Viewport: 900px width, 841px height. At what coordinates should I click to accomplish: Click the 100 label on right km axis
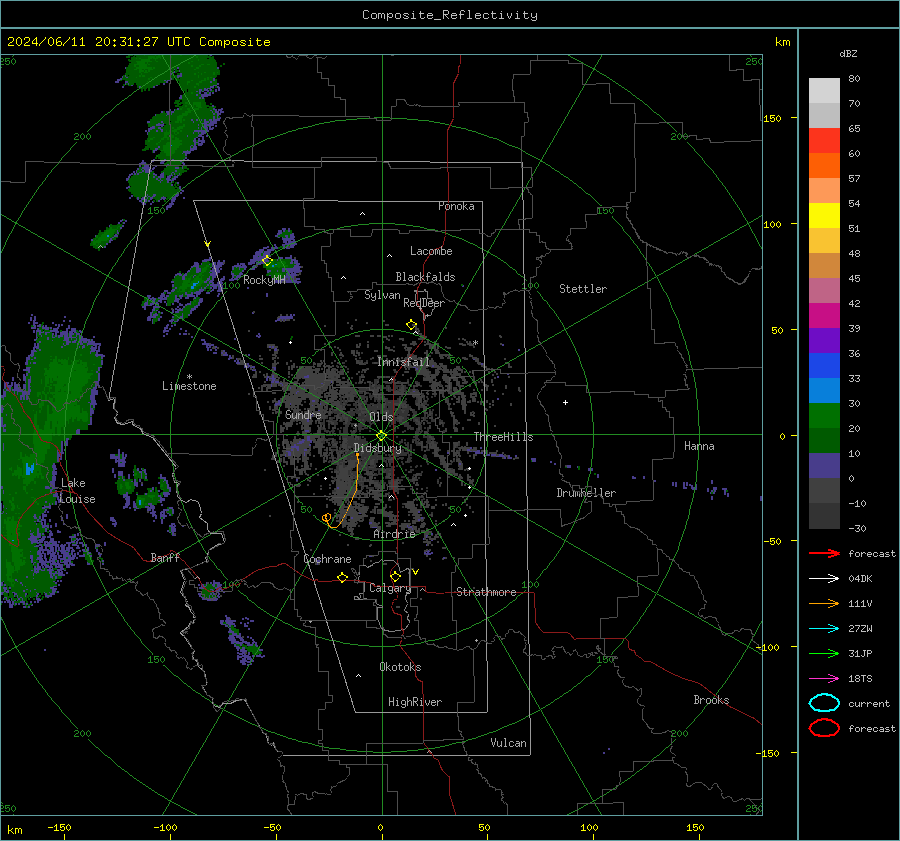point(772,224)
